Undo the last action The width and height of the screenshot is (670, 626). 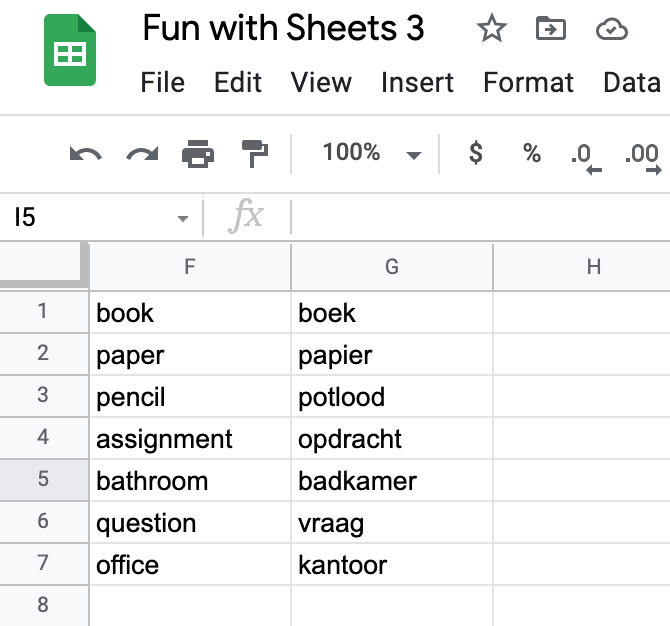[85, 154]
